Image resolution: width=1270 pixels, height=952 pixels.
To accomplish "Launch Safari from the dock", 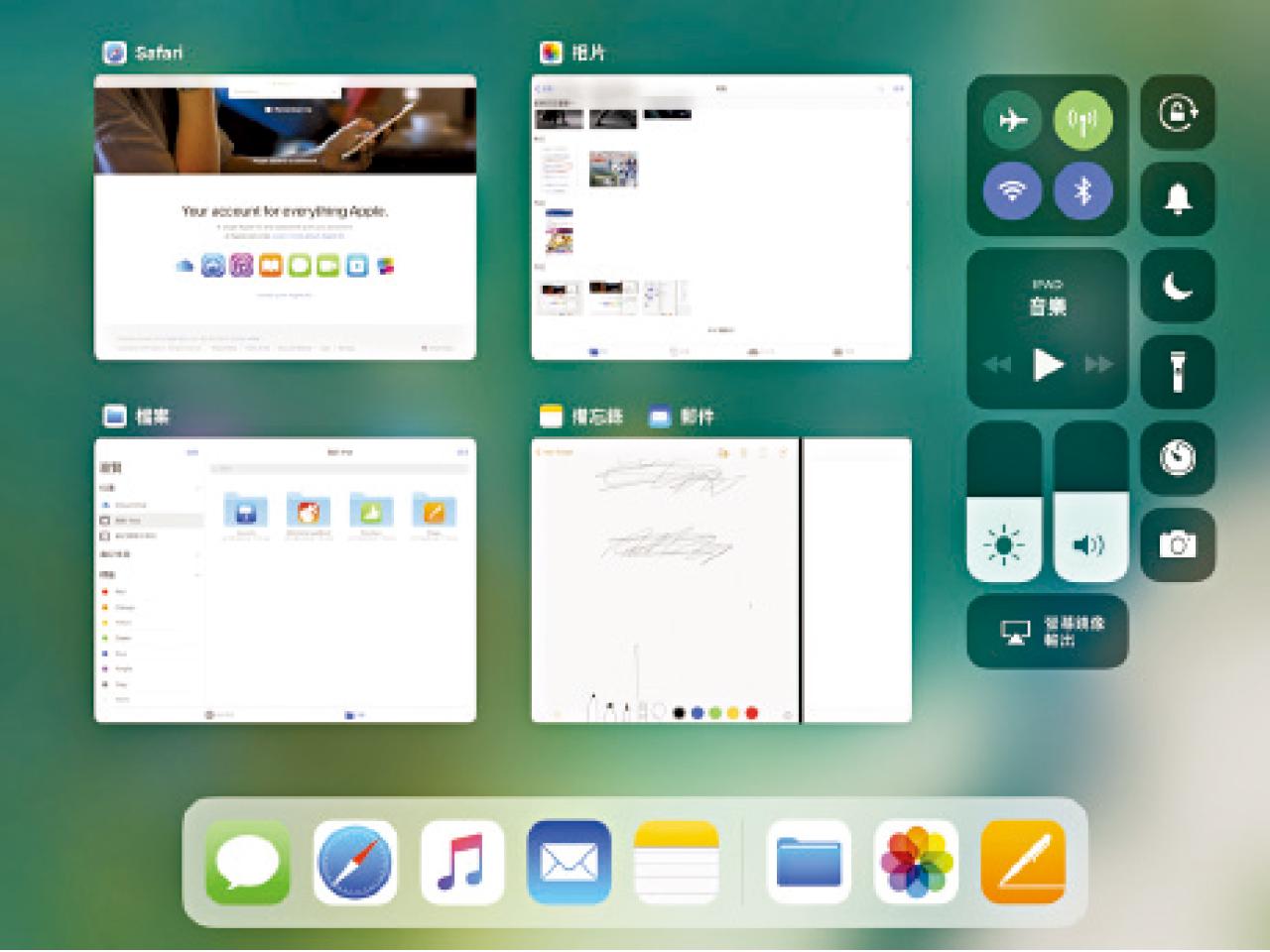I will (x=355, y=863).
